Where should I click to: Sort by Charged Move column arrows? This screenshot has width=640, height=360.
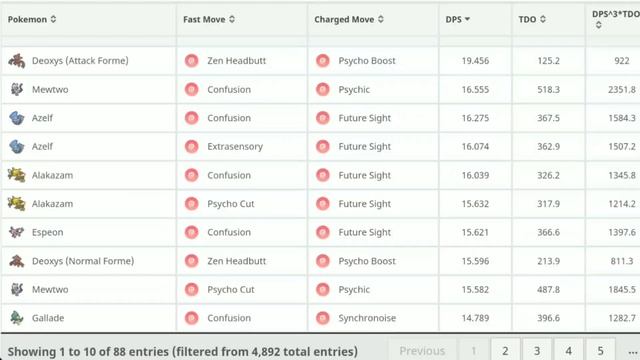tap(381, 19)
